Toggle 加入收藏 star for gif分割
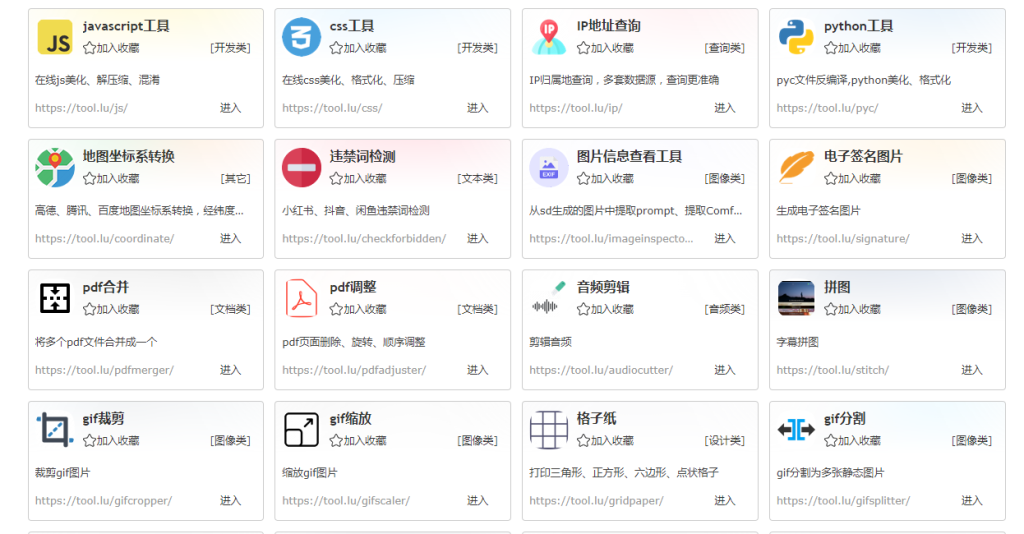 [831, 441]
